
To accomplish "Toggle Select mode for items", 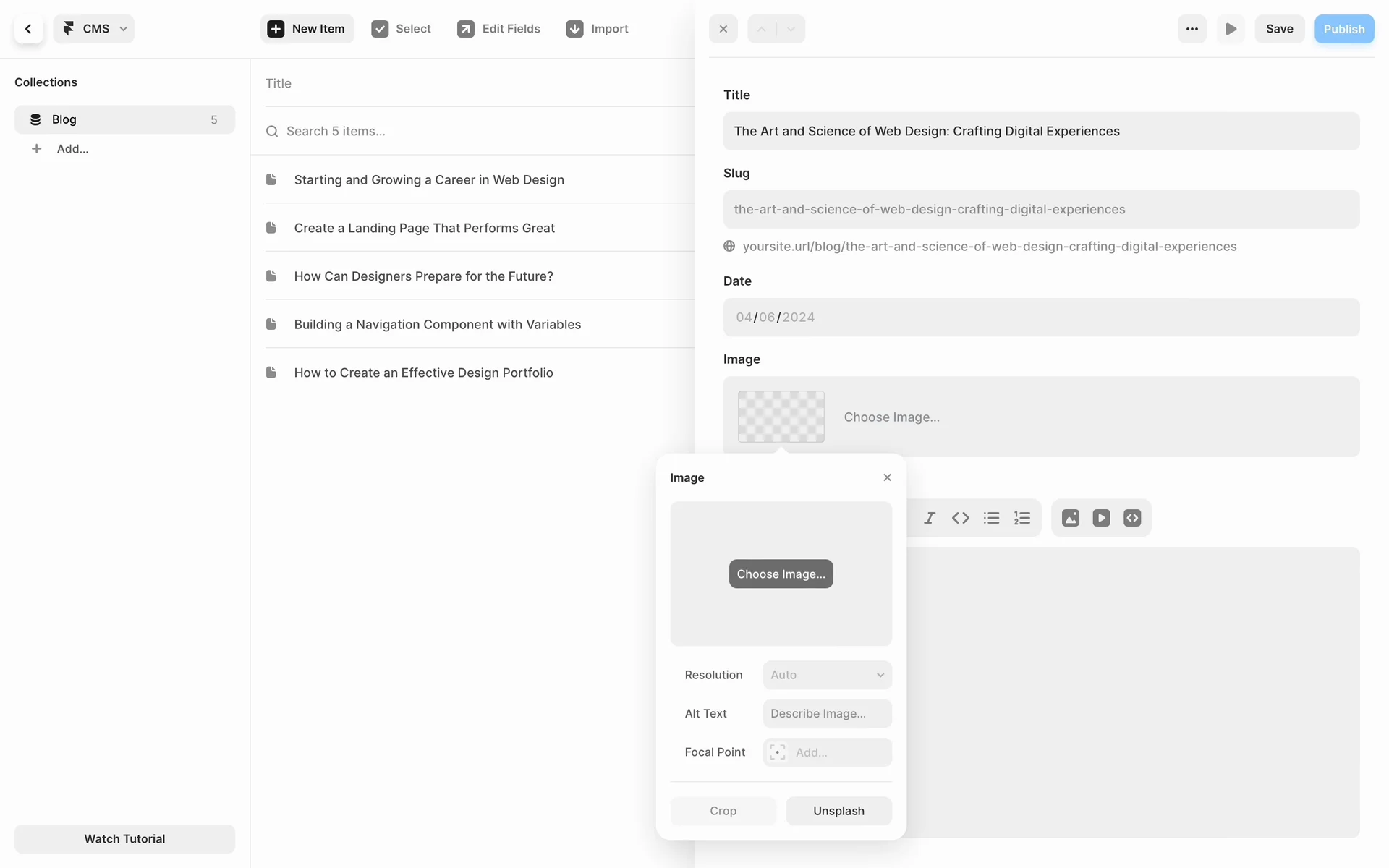I will tap(402, 29).
